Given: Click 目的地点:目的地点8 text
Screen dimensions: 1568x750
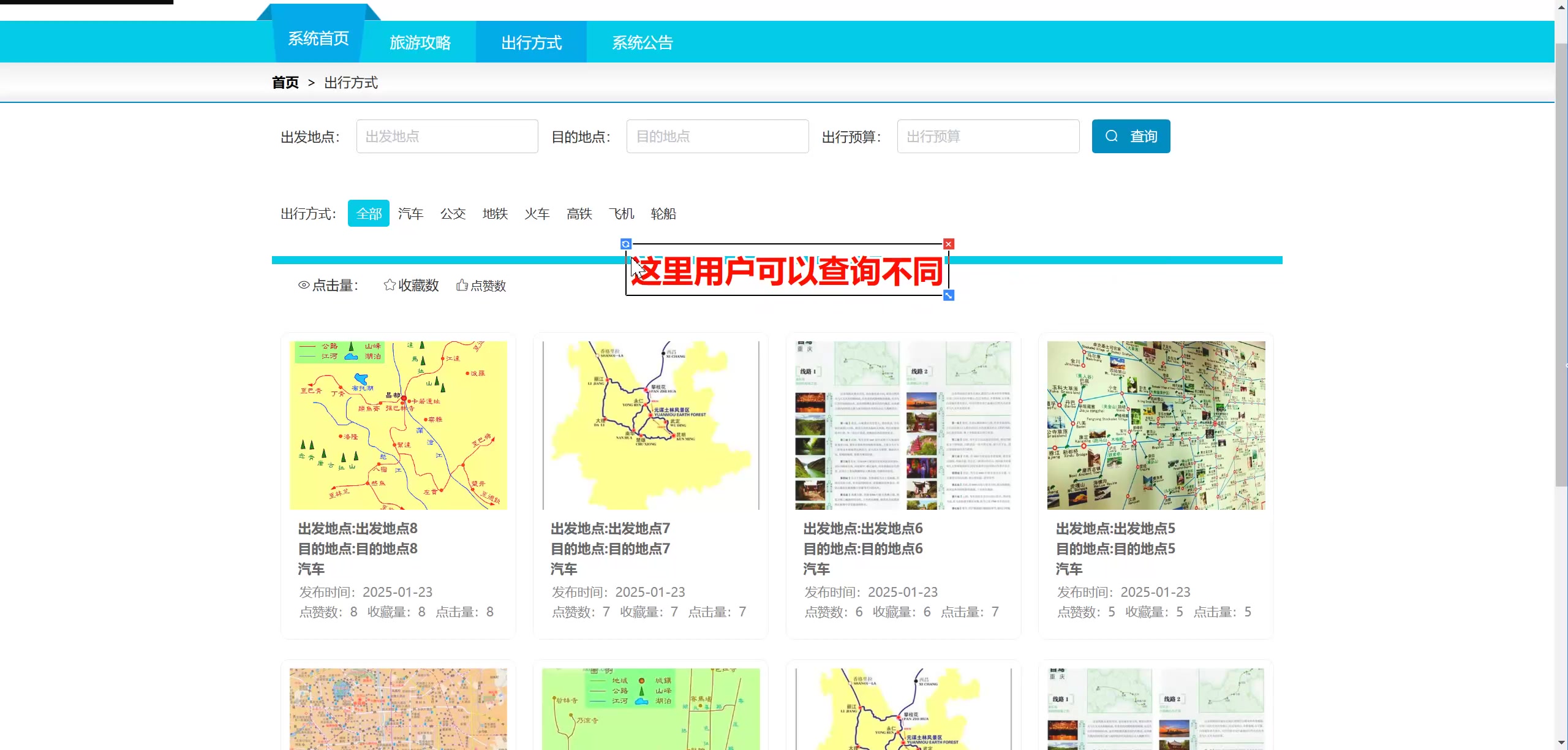Looking at the screenshot, I should [x=358, y=548].
